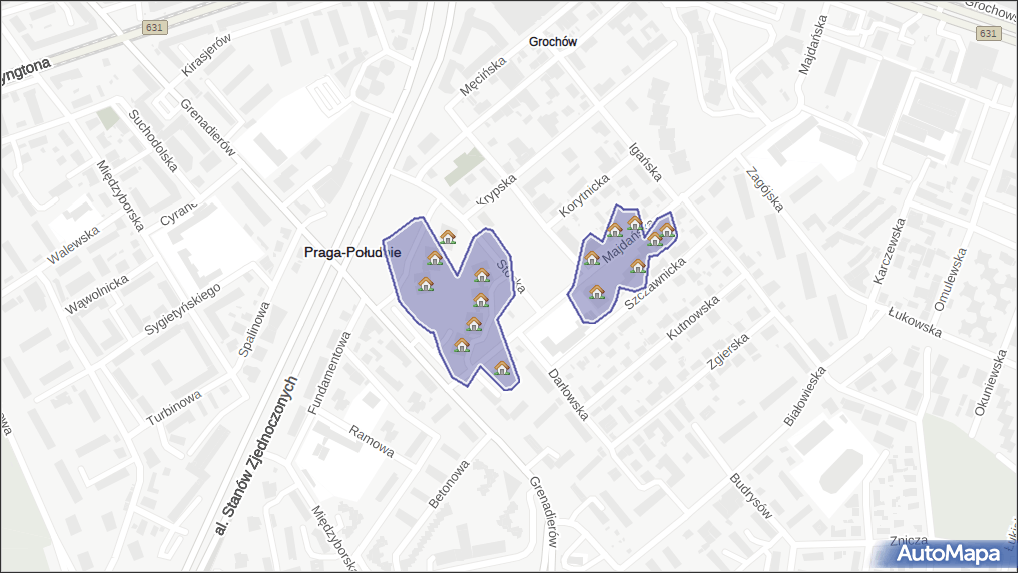Select the bottommost house marker in left zone

pos(502,369)
